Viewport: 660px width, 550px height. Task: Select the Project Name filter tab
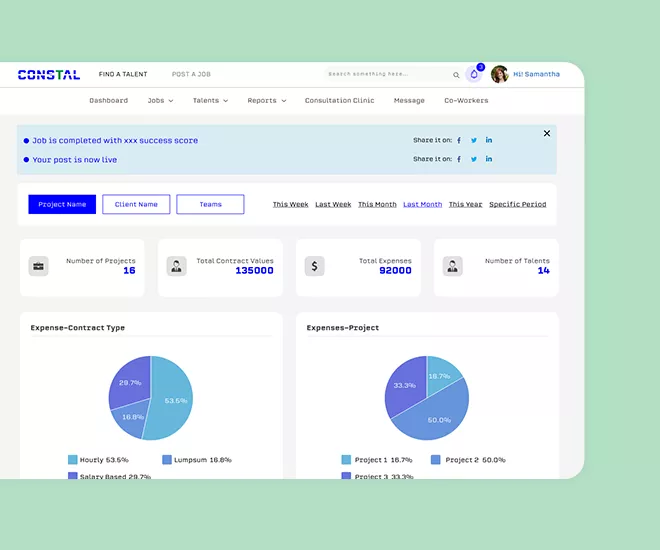pyautogui.click(x=62, y=204)
